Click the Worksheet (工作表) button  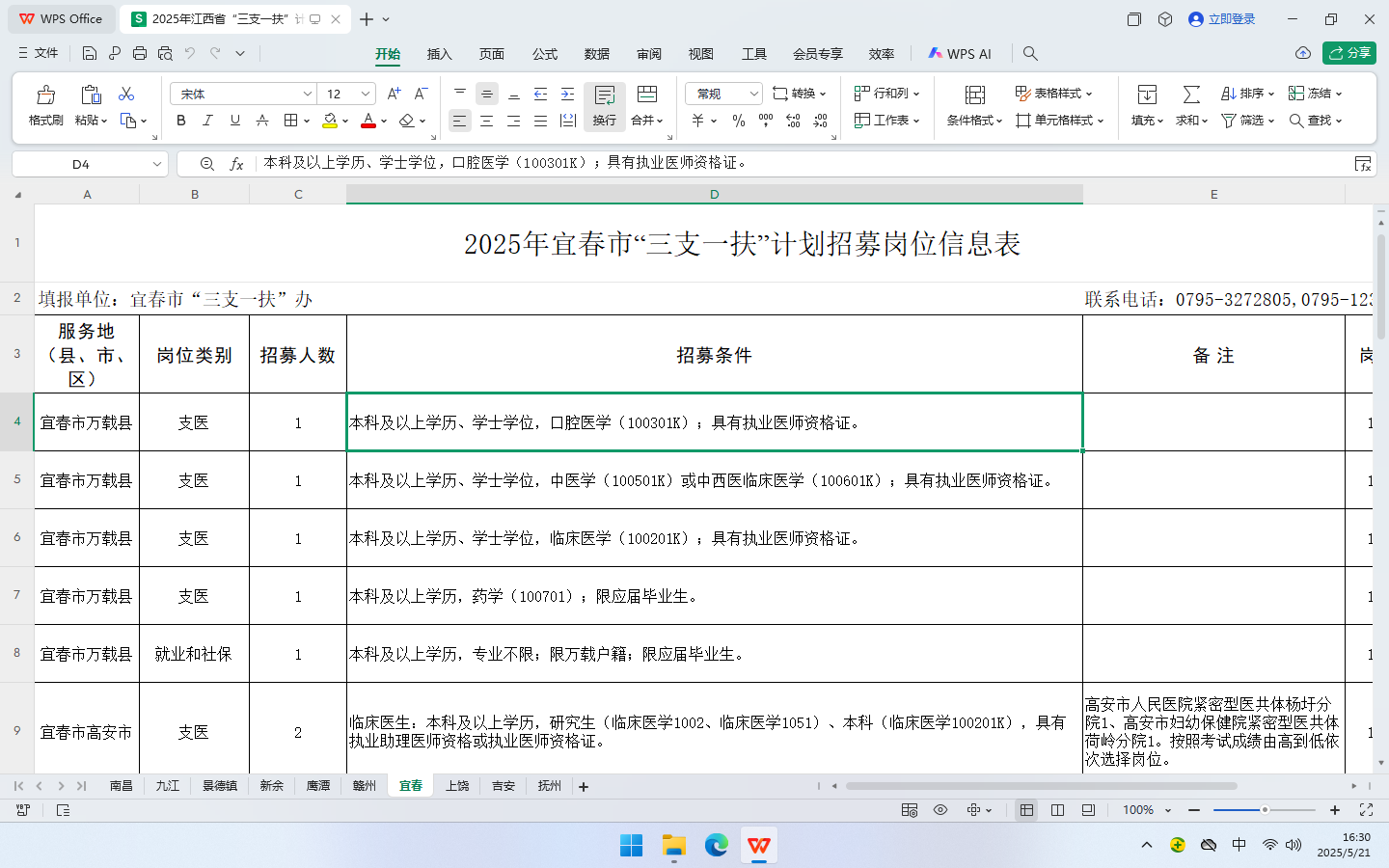click(886, 121)
